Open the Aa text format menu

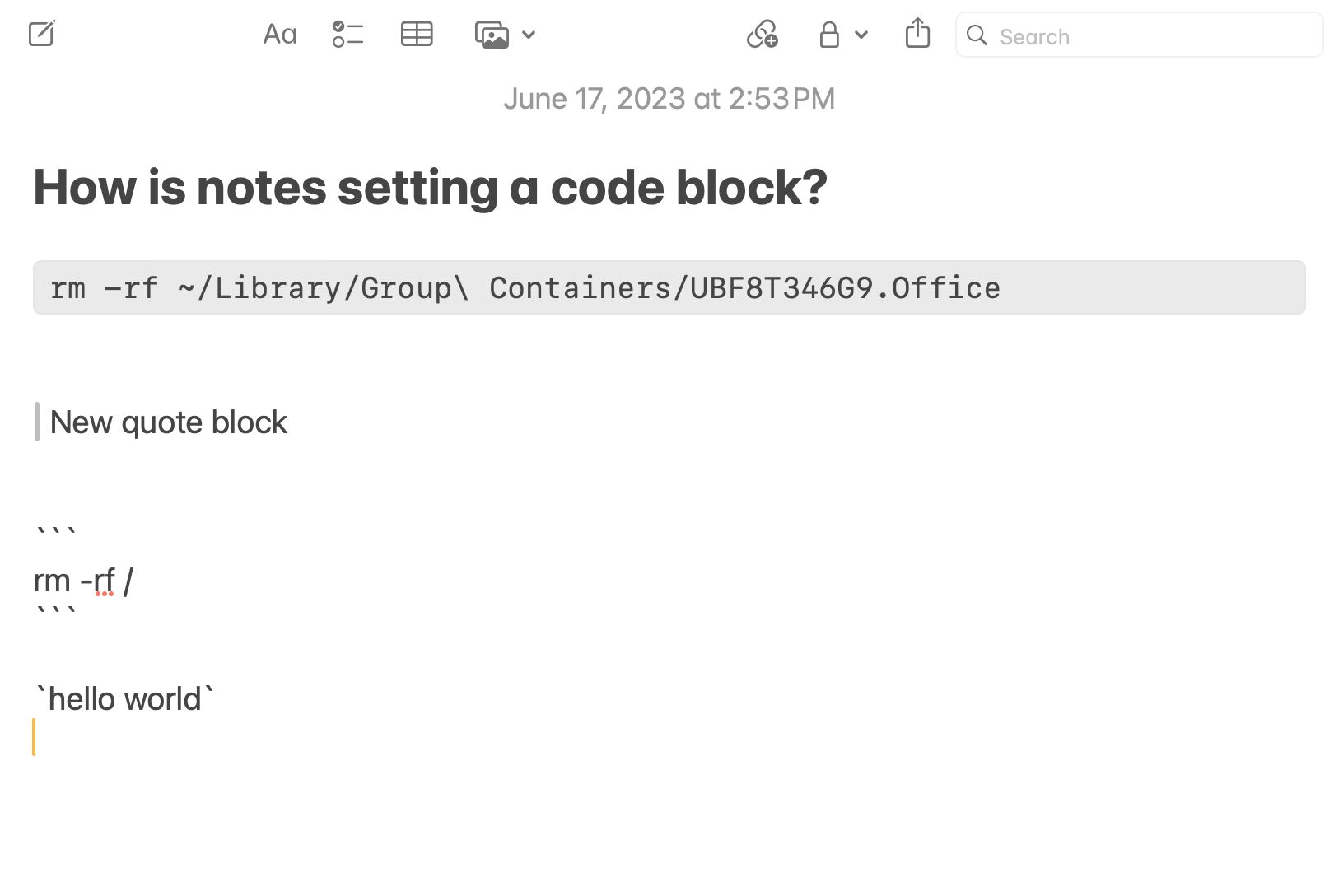click(x=279, y=35)
